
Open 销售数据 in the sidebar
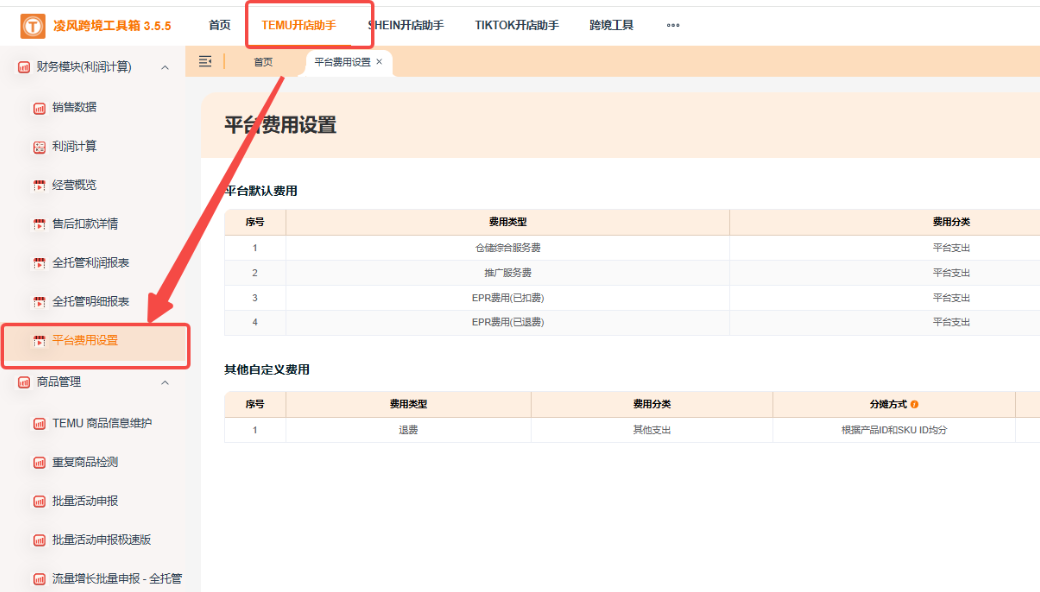74,107
